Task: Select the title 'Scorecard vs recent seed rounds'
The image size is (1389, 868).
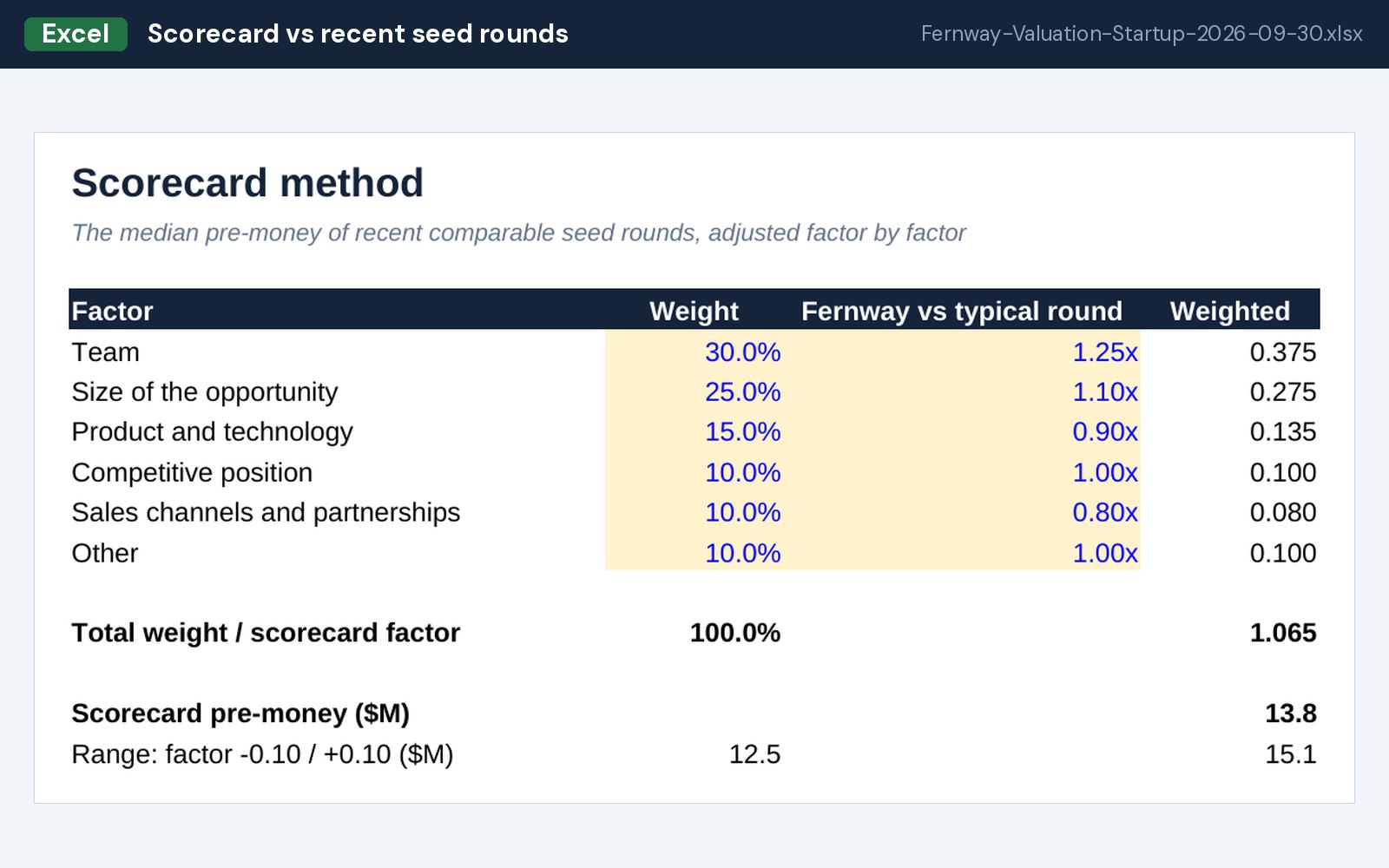Action: pos(358,34)
